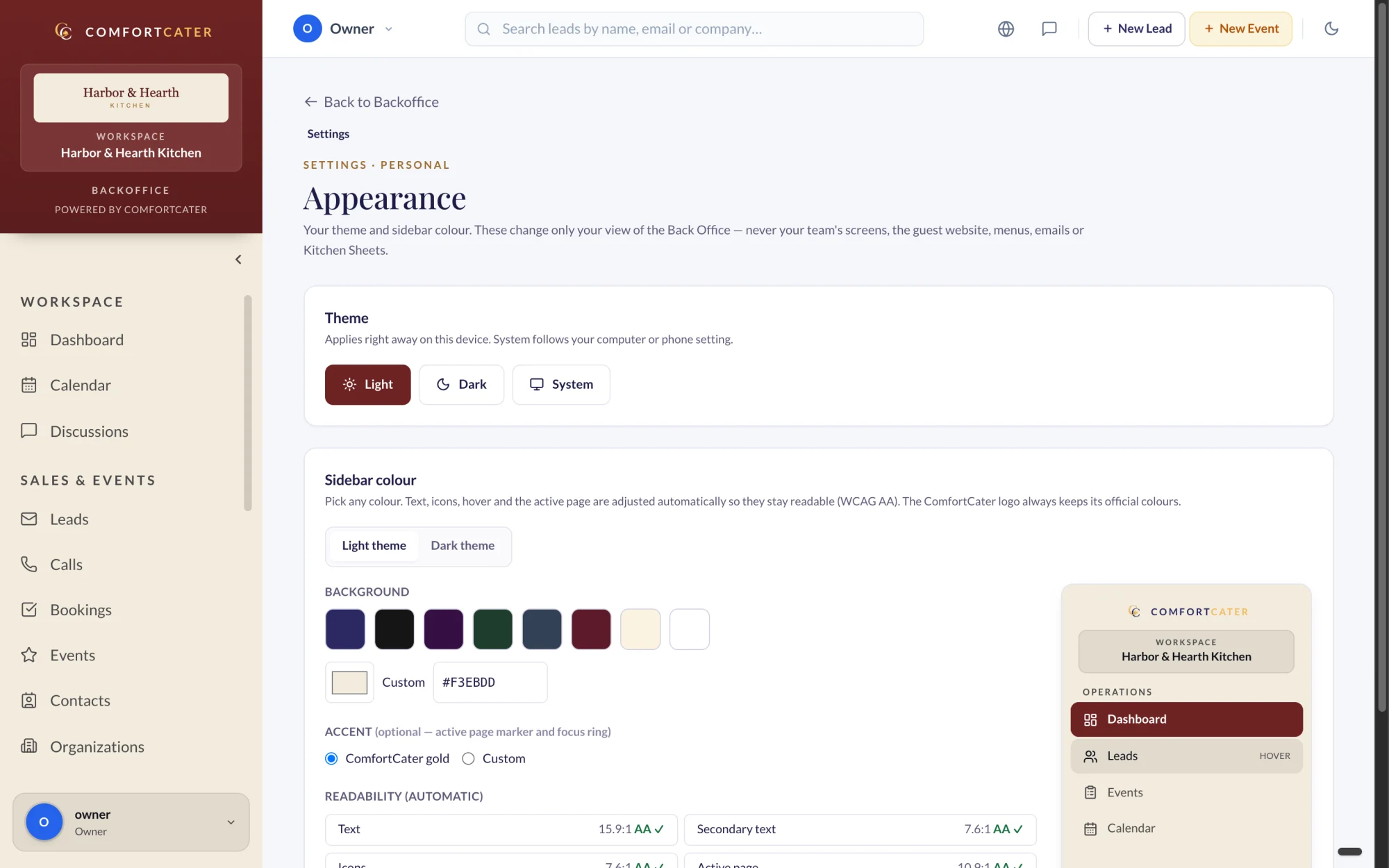1389x868 pixels.
Task: Pick the cream background swatch
Action: pos(640,629)
